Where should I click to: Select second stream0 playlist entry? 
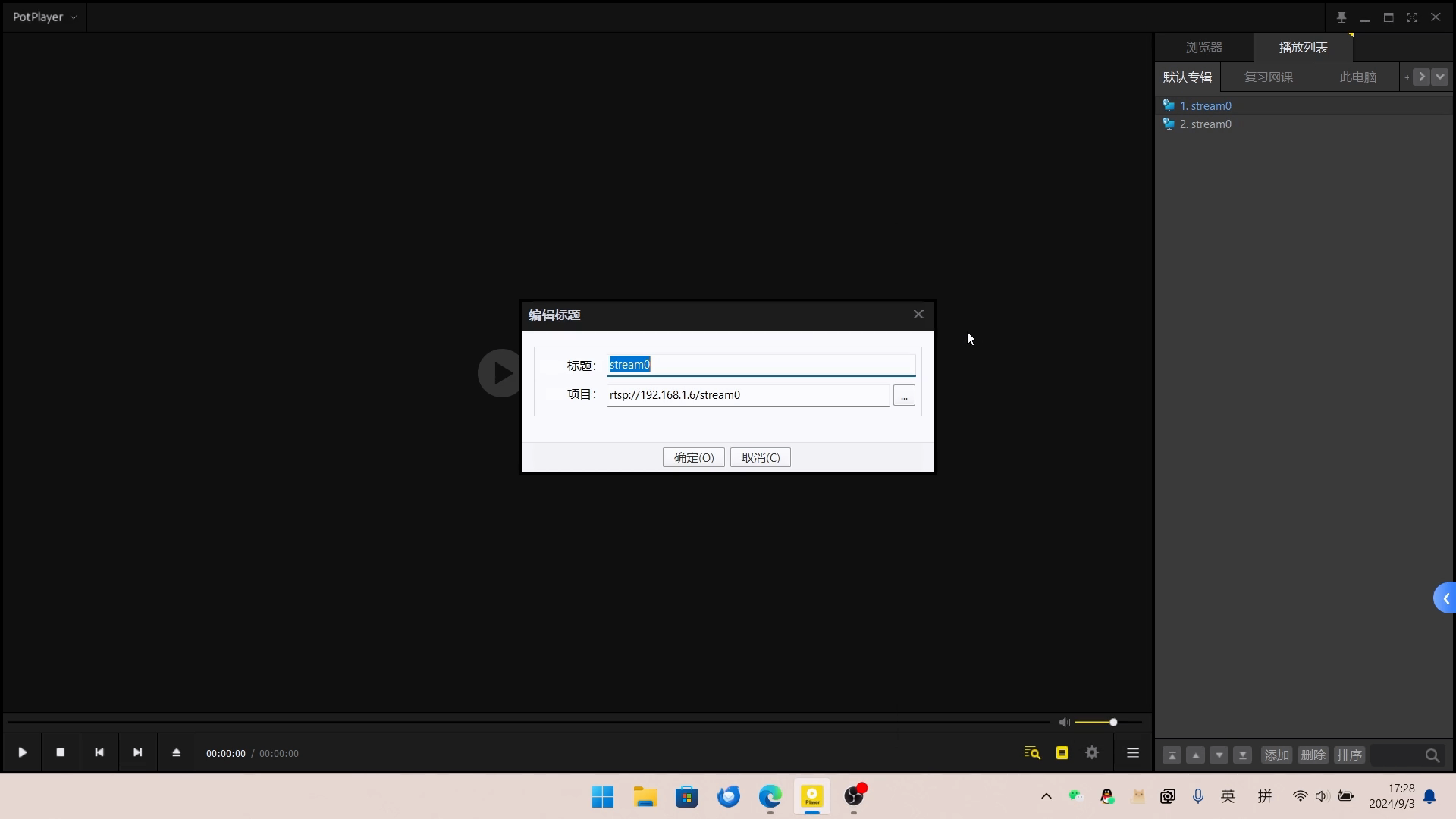pyautogui.click(x=1205, y=124)
